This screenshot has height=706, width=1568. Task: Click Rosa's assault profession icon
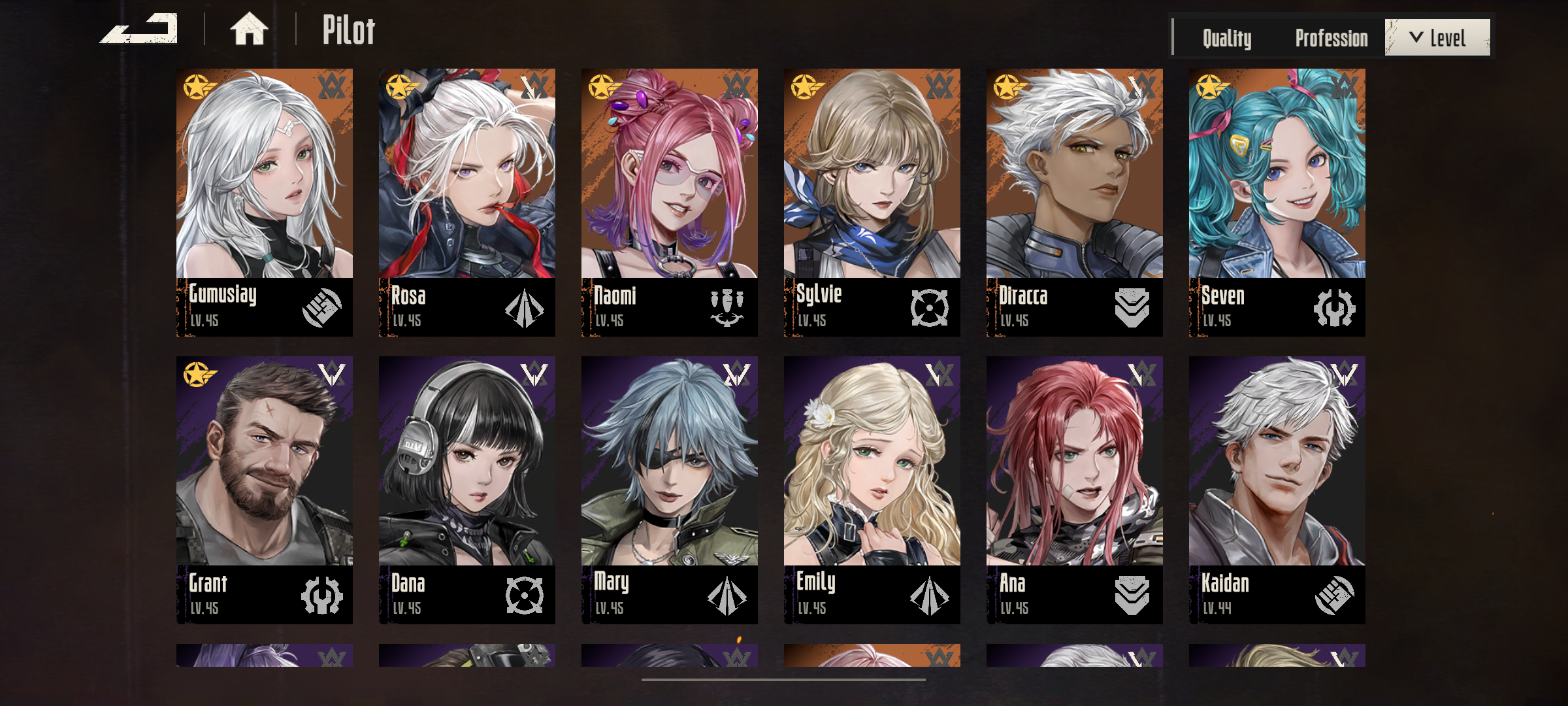pyautogui.click(x=524, y=307)
